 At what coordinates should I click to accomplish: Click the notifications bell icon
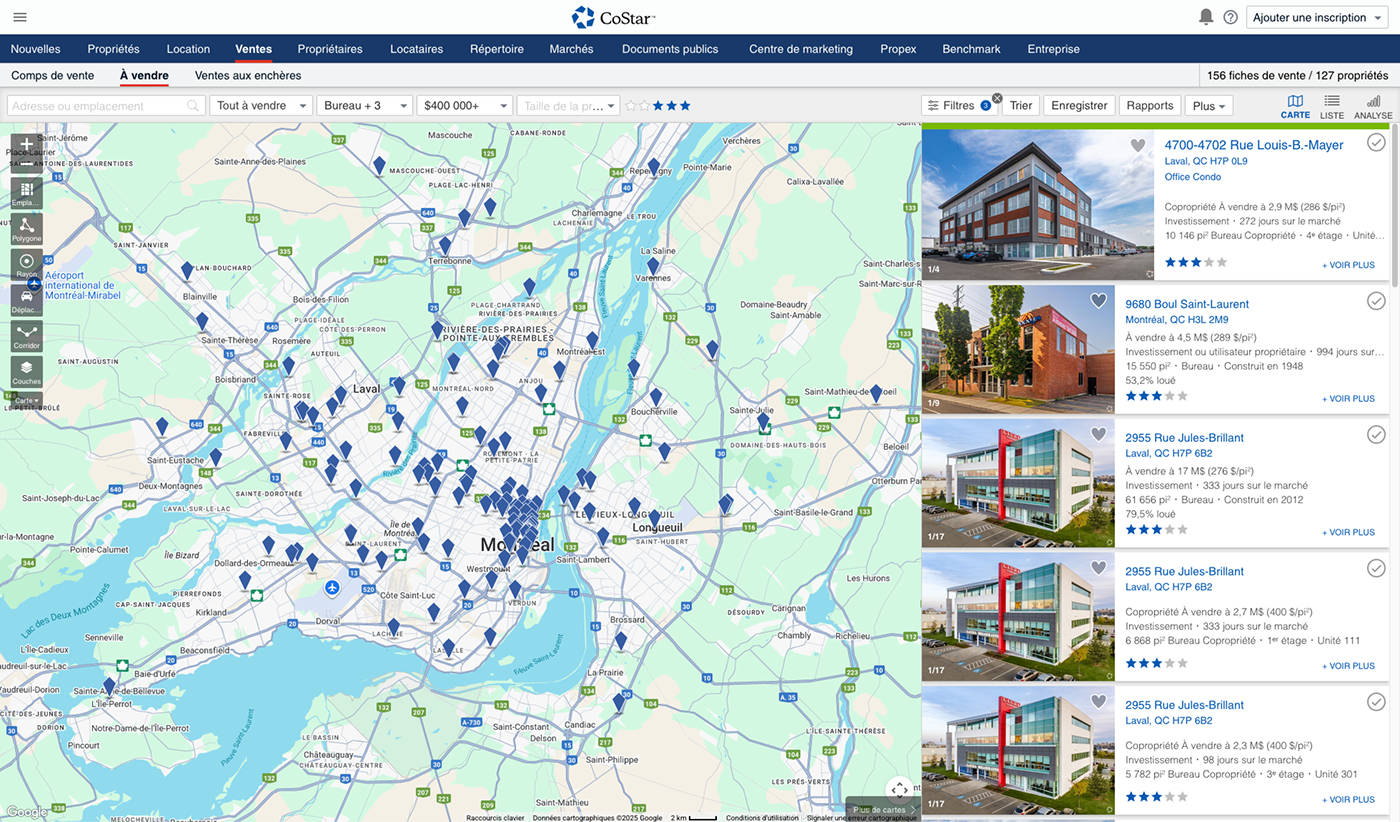tap(1206, 17)
